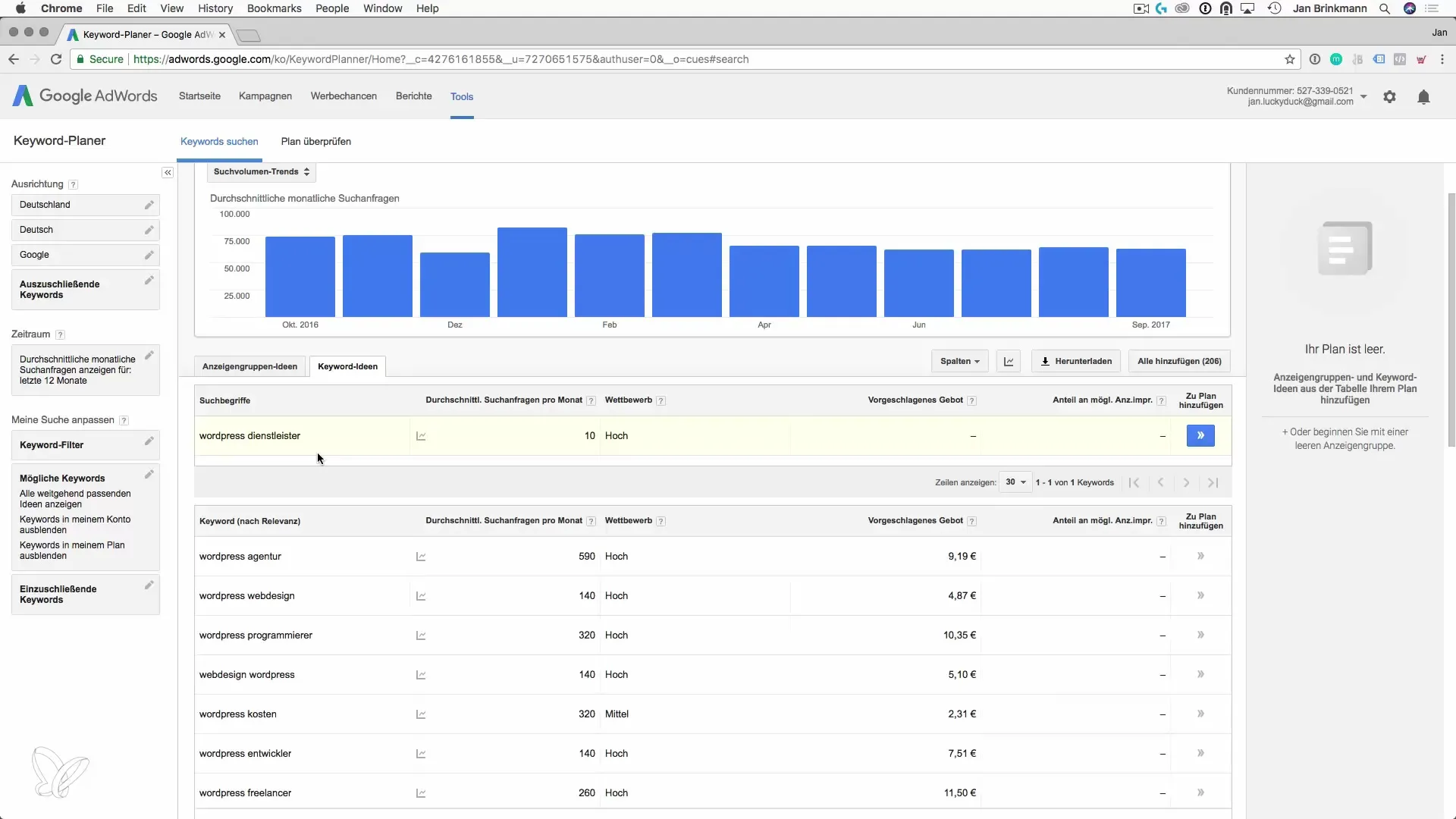
Task: Reload the page
Action: 56,59
